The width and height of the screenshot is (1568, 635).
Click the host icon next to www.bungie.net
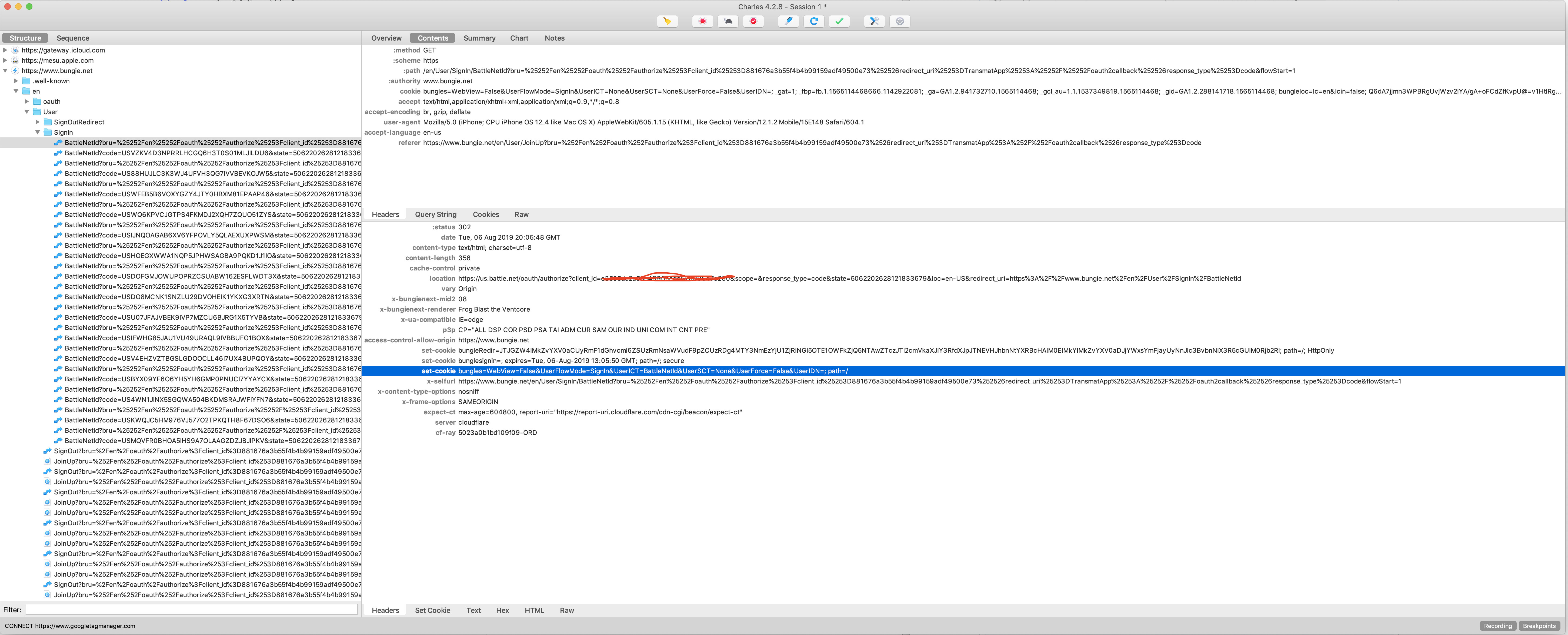tap(15, 71)
